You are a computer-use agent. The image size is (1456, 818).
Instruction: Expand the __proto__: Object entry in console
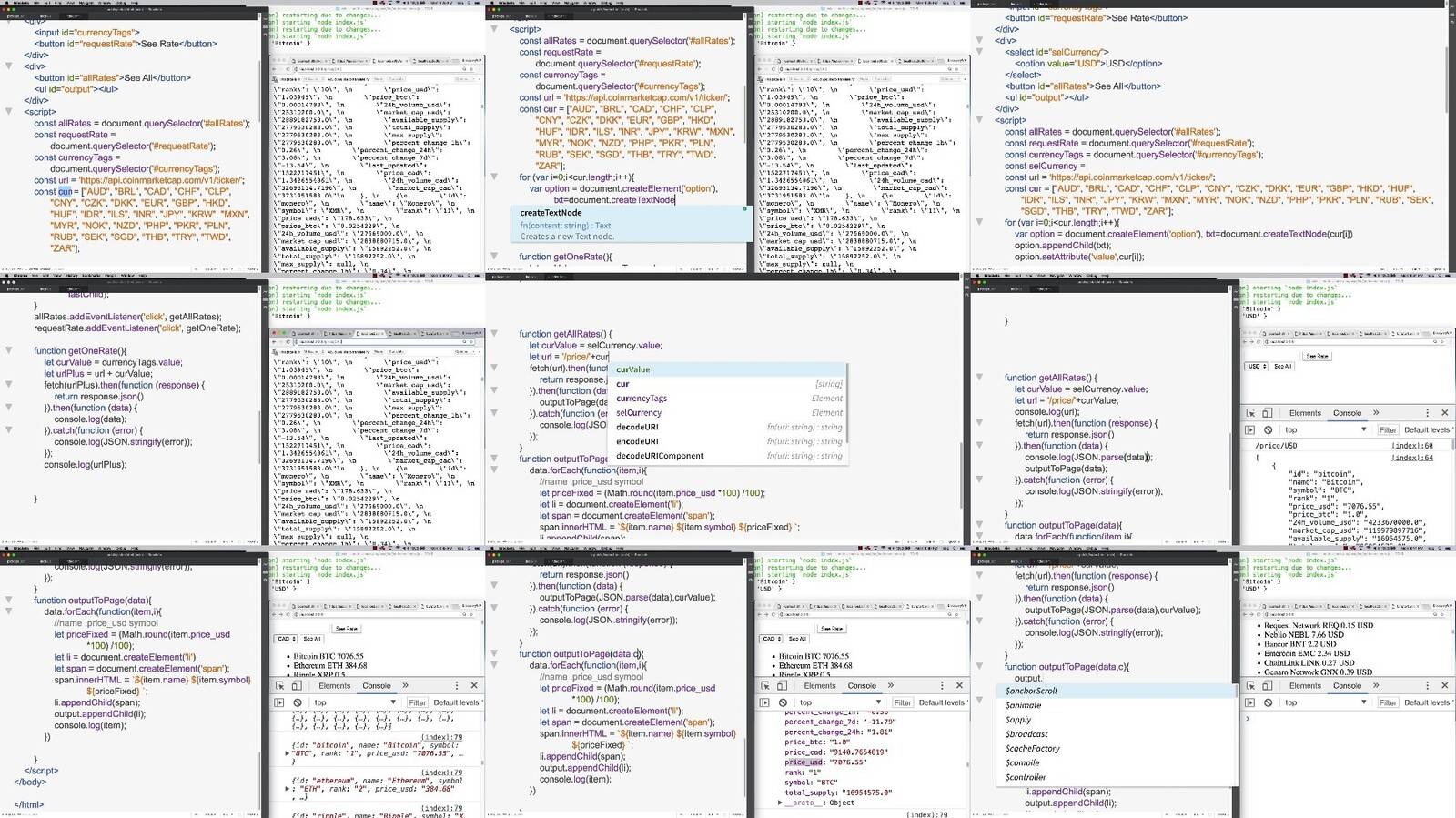tap(780, 803)
